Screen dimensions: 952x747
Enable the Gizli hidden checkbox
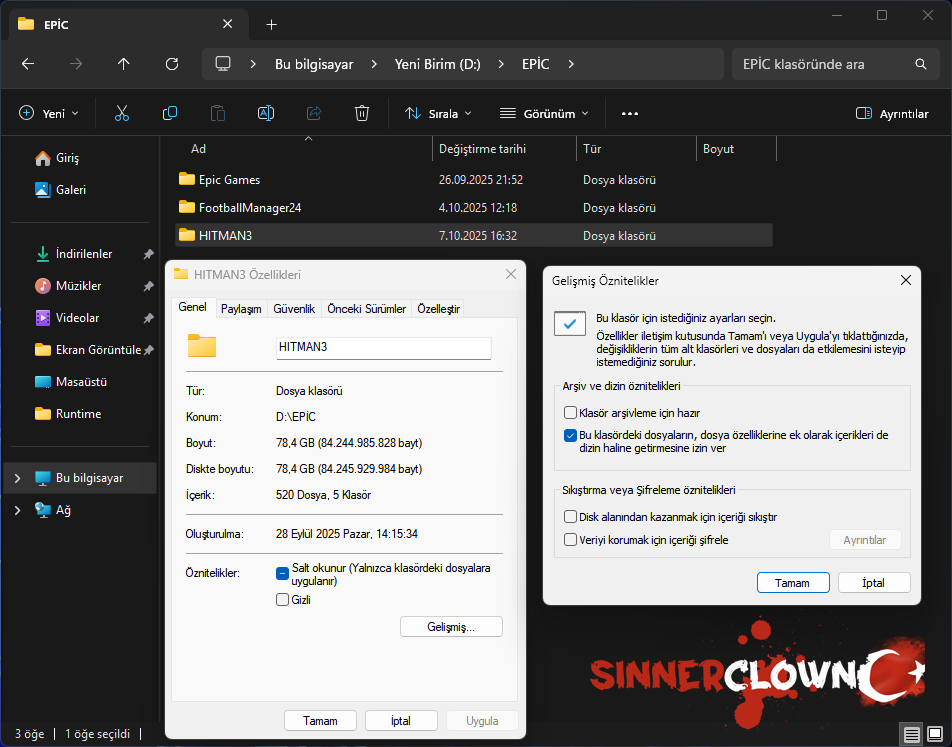tap(283, 600)
